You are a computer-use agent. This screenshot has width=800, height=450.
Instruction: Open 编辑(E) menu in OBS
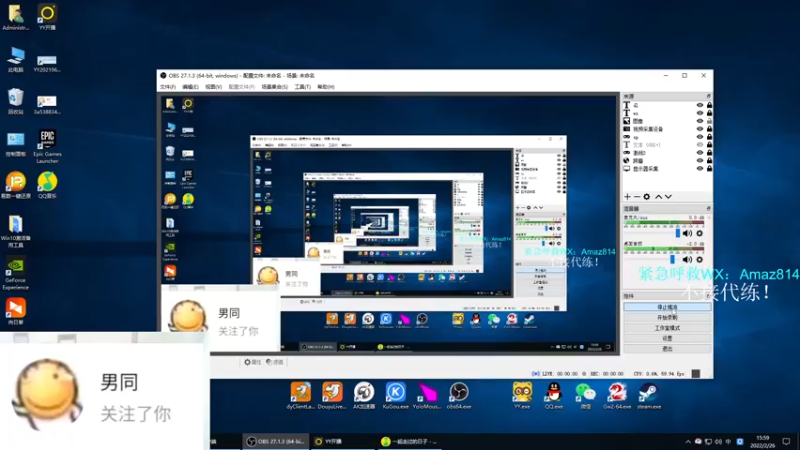(190, 87)
